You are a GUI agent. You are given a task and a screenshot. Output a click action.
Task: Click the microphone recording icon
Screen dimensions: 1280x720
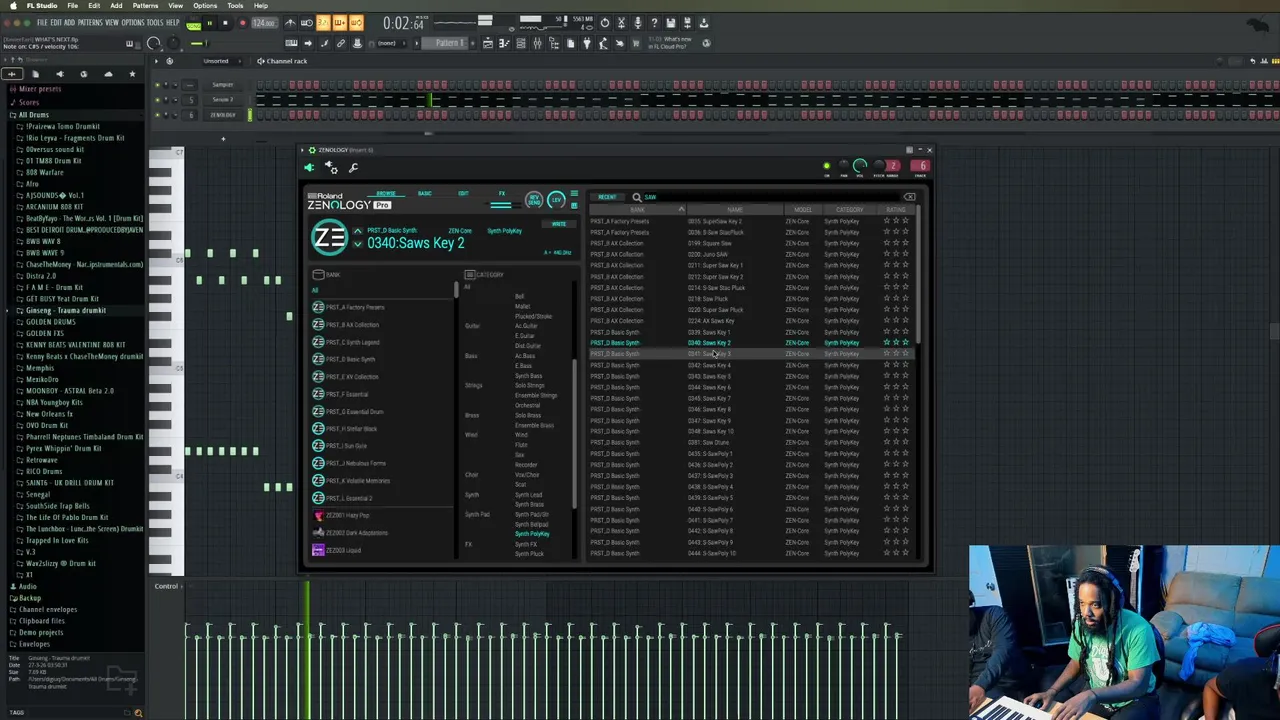637,22
